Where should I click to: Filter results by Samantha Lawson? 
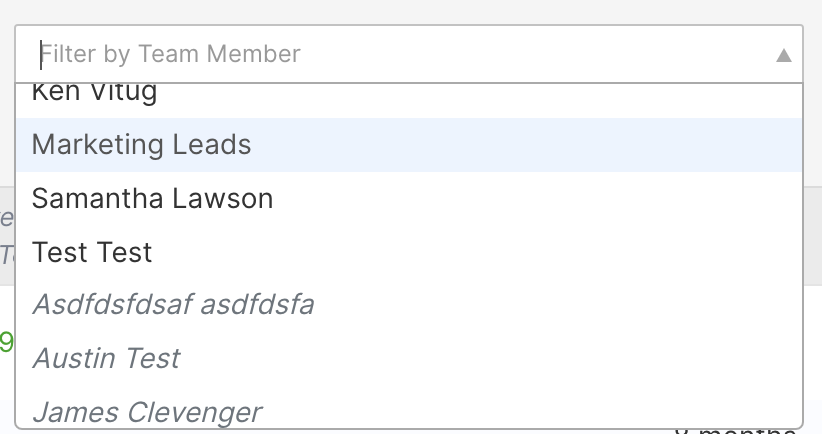pos(409,199)
